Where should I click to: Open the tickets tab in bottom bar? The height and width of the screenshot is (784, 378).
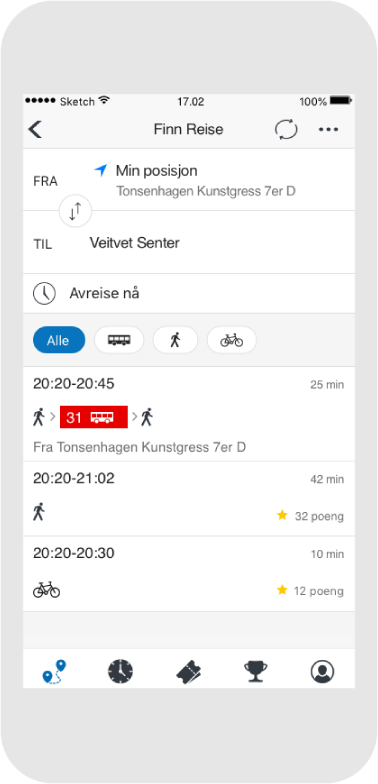[190, 672]
